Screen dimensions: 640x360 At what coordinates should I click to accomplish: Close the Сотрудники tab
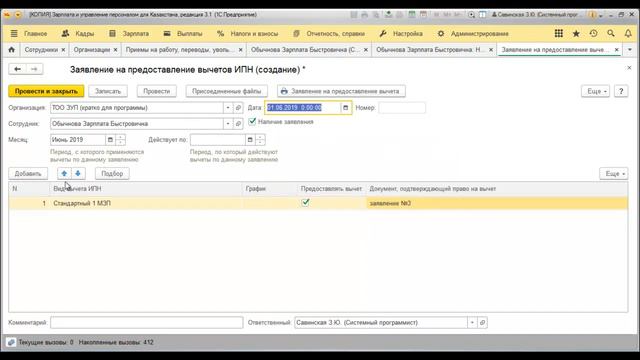pyautogui.click(x=63, y=49)
